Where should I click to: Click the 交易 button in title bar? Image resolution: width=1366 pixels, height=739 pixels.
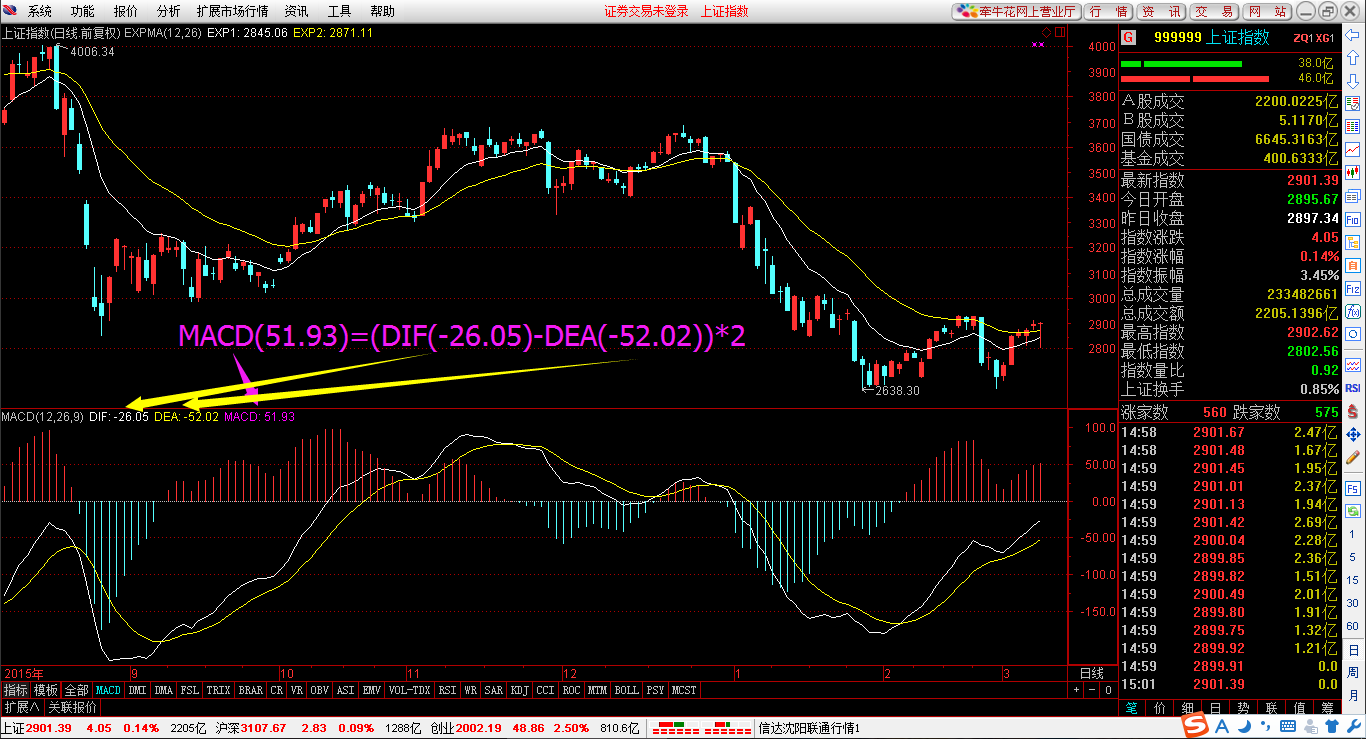tap(1214, 11)
